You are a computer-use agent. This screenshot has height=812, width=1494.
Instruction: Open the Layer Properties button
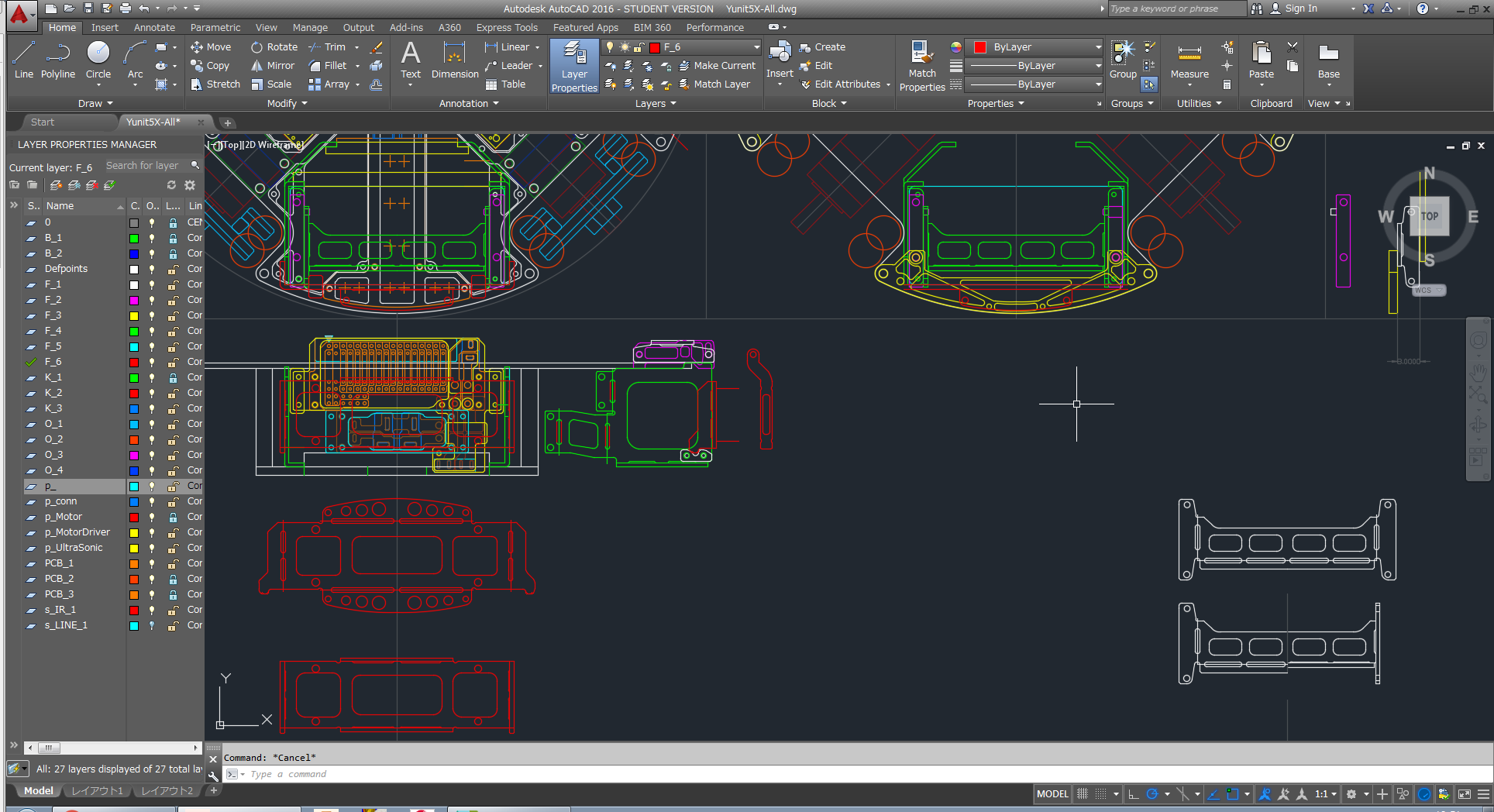click(574, 67)
